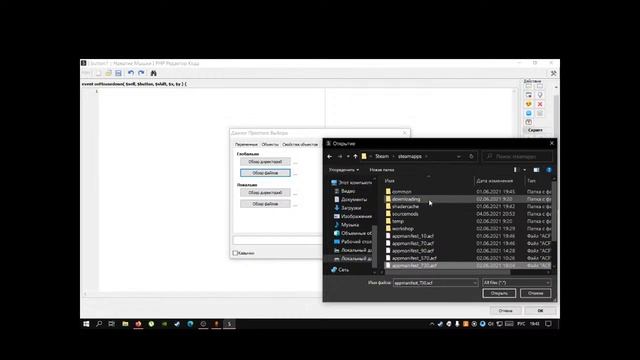
Task: Click the preview pane icon in Open dialog
Action: 536,170
